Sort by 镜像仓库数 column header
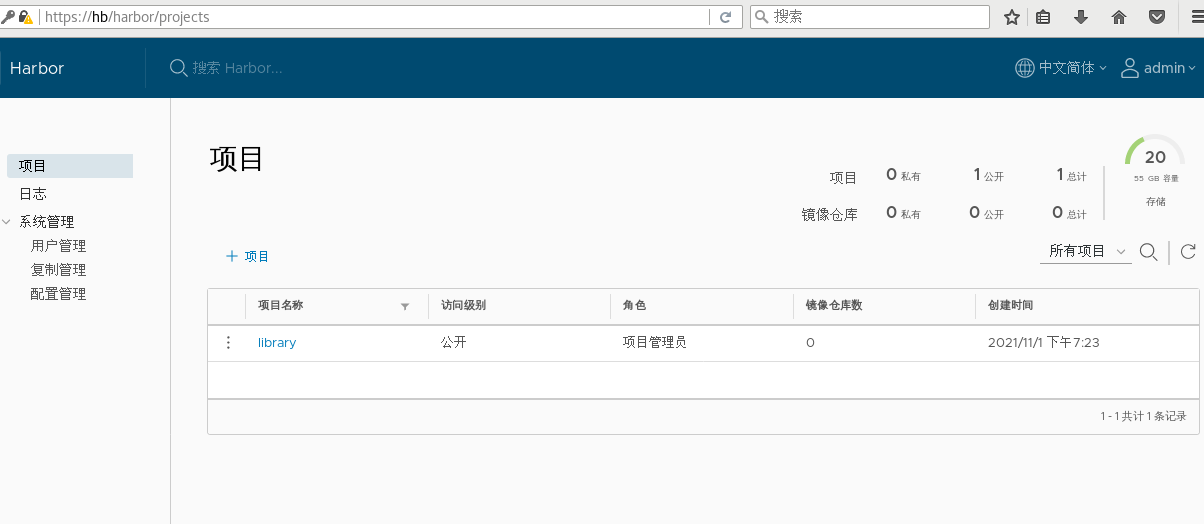1204x524 pixels. [x=834, y=306]
